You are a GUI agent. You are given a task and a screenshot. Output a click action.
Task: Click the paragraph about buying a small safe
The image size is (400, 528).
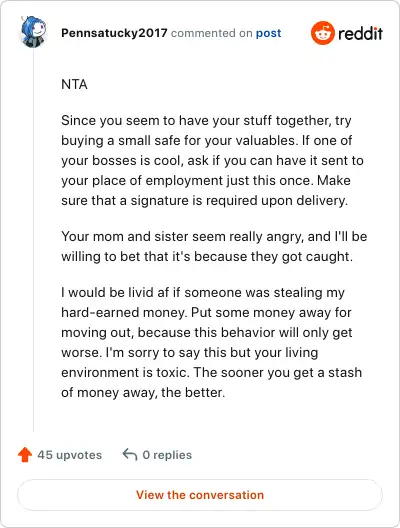212,160
